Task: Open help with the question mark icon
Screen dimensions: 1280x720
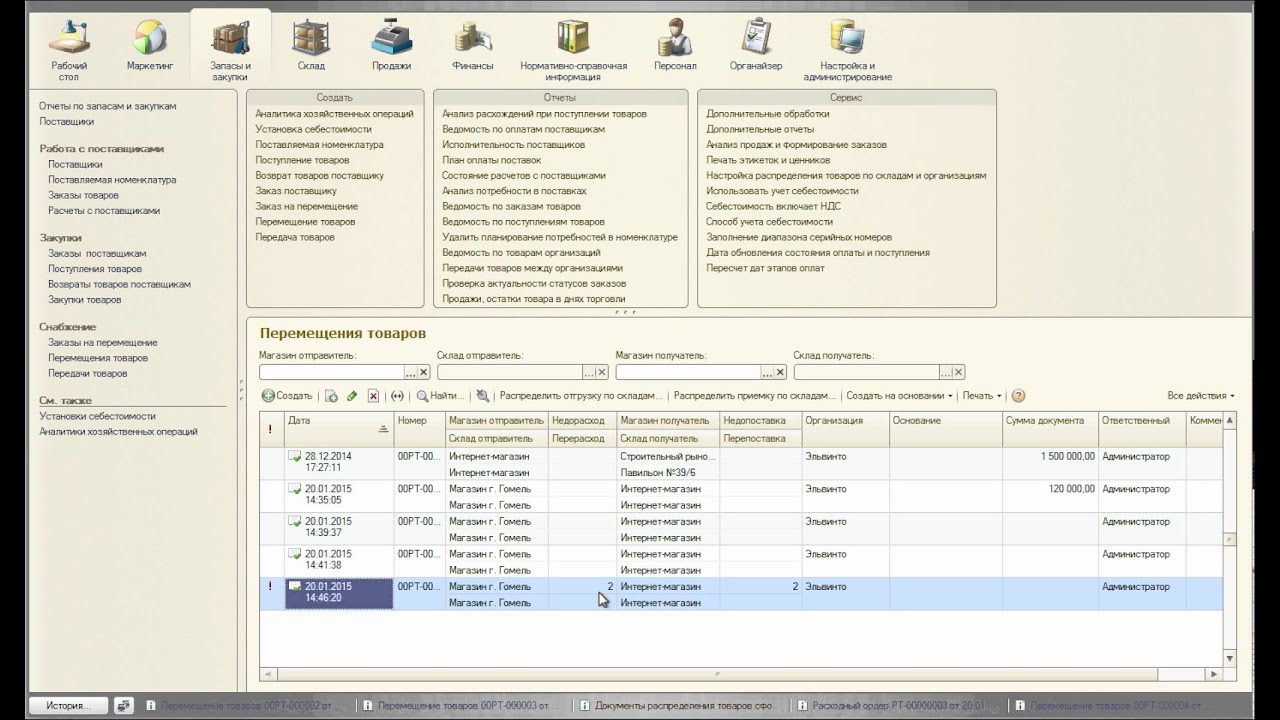Action: [1019, 396]
